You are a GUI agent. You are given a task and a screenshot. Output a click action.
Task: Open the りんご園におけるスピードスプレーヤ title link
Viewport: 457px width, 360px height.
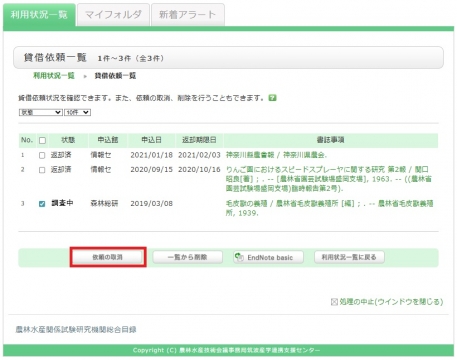328,179
